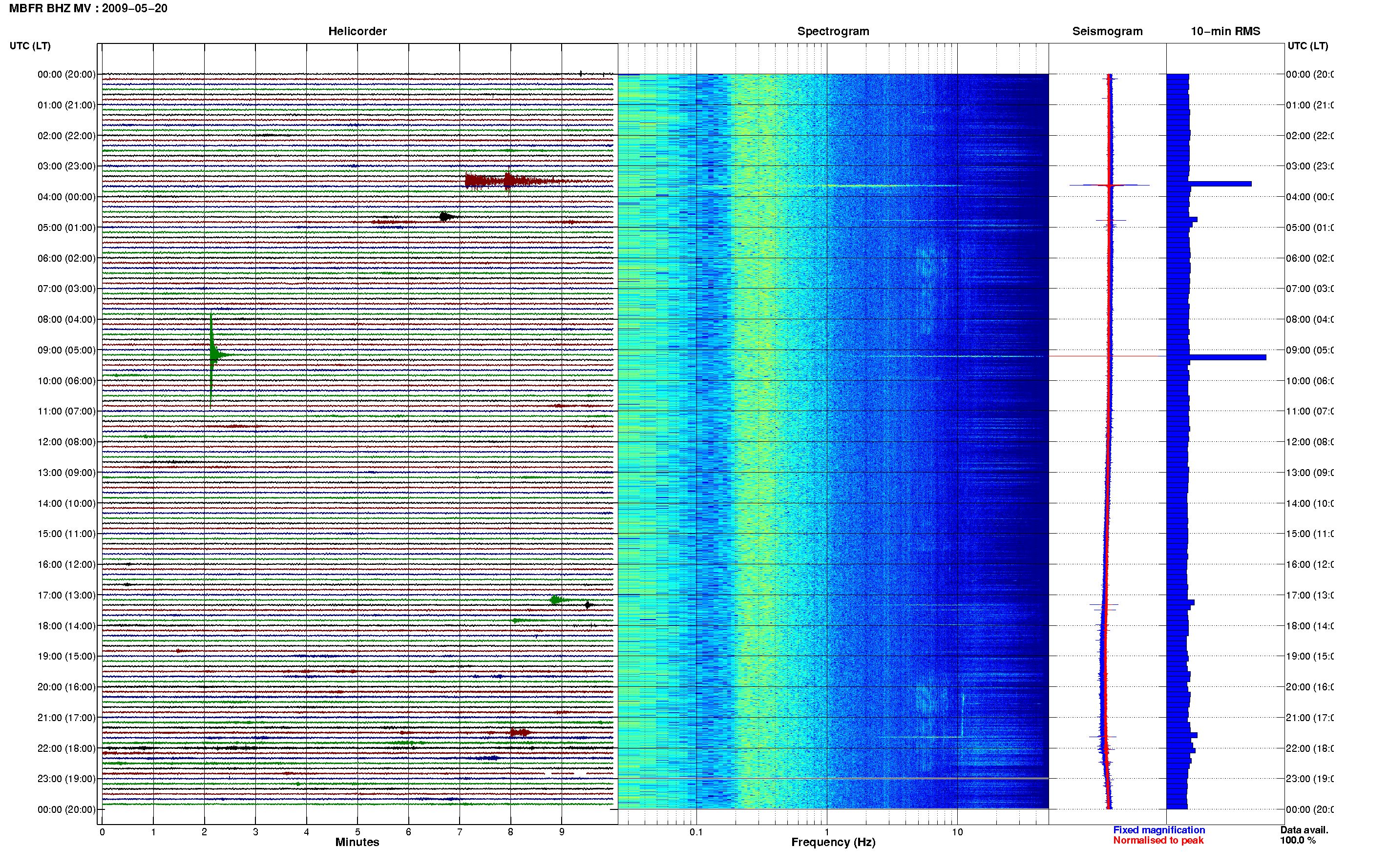Click the 'Data avail.' label

tap(1304, 830)
